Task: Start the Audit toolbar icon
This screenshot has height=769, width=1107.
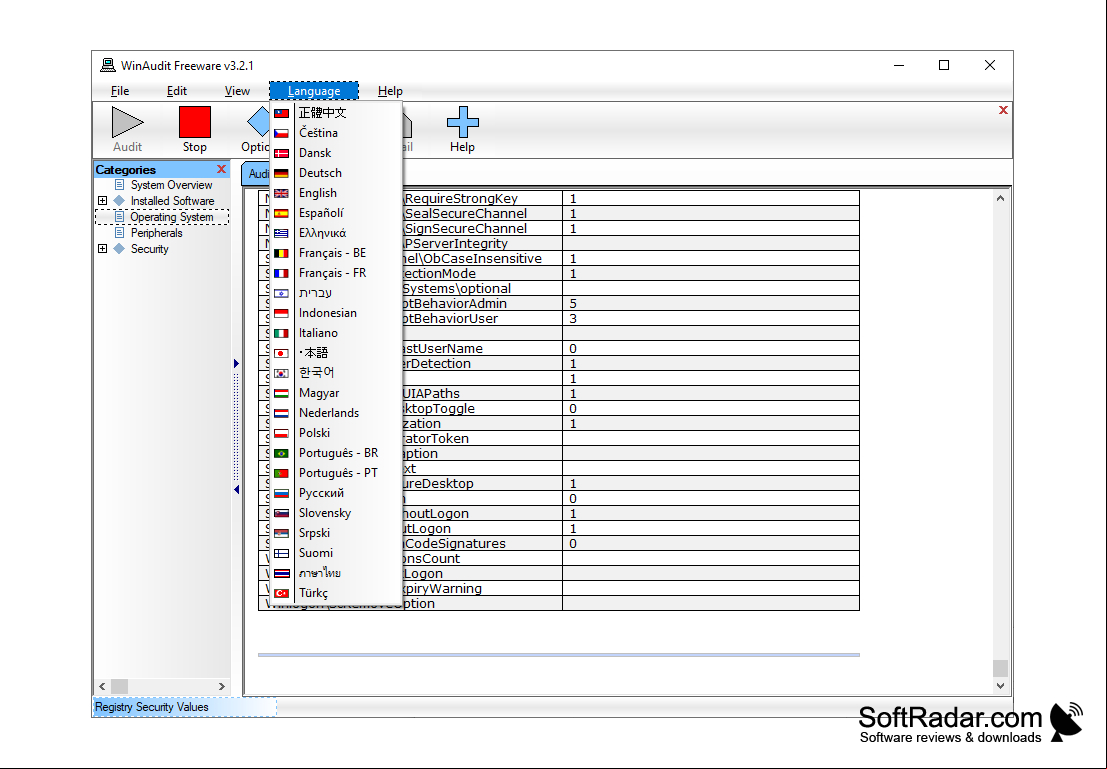Action: click(x=127, y=129)
